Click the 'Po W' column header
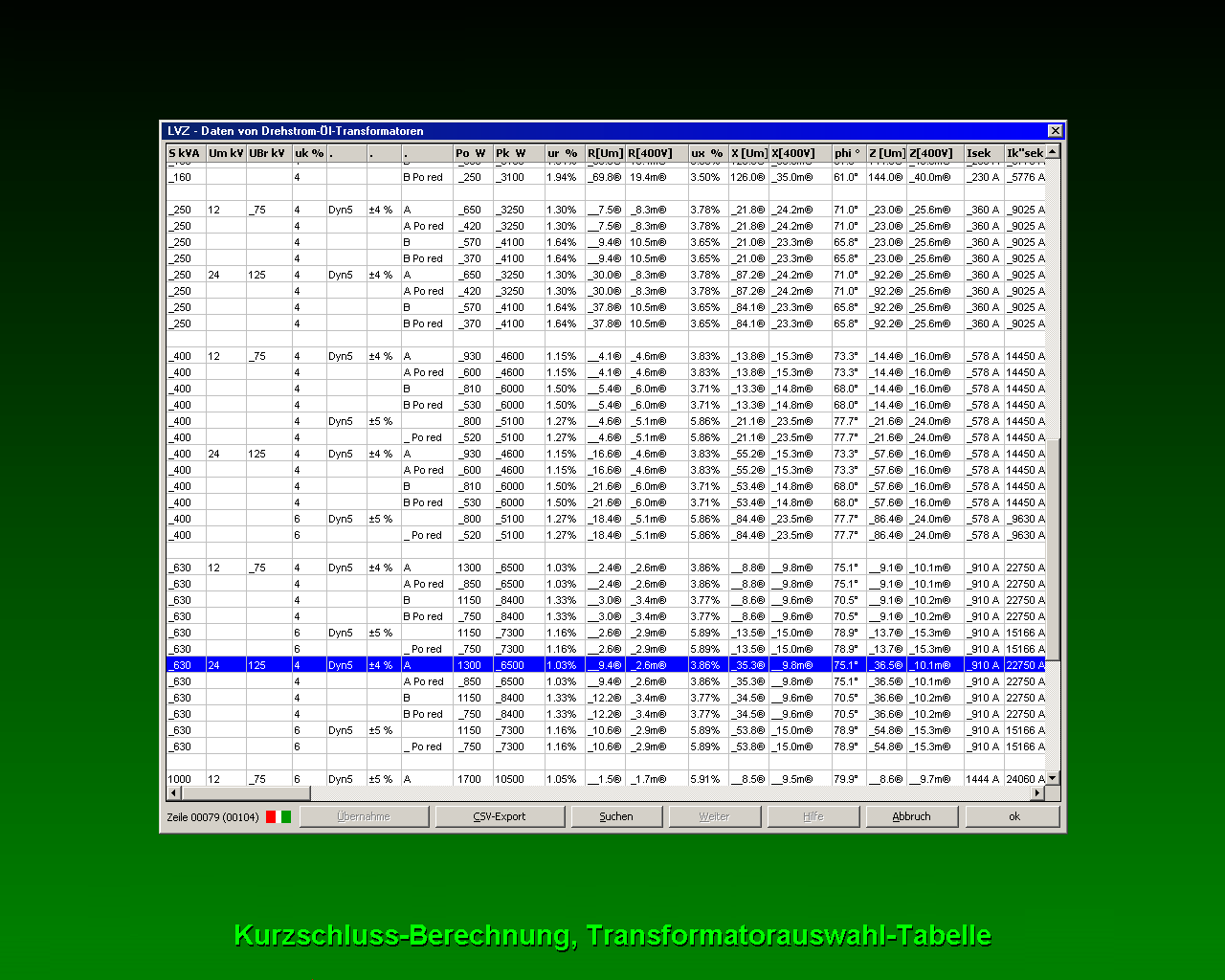This screenshot has width=1225, height=980. (x=473, y=153)
